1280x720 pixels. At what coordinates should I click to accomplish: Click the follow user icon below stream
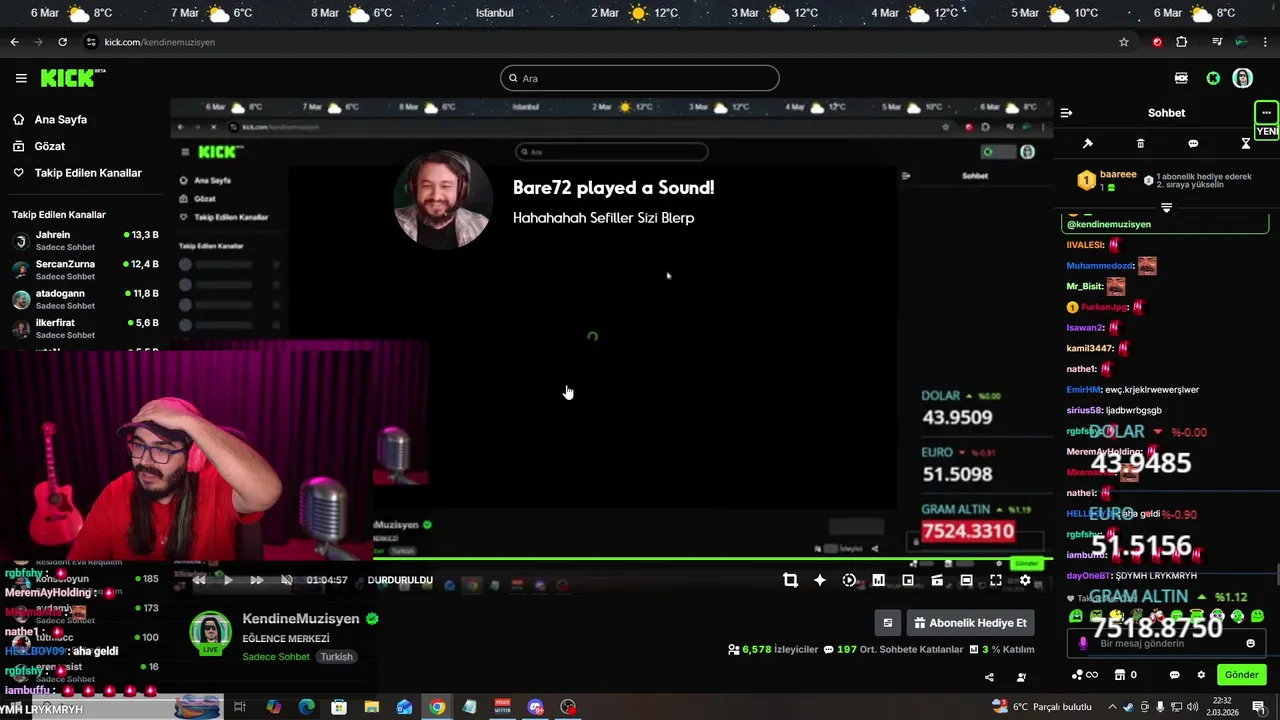tap(1021, 677)
